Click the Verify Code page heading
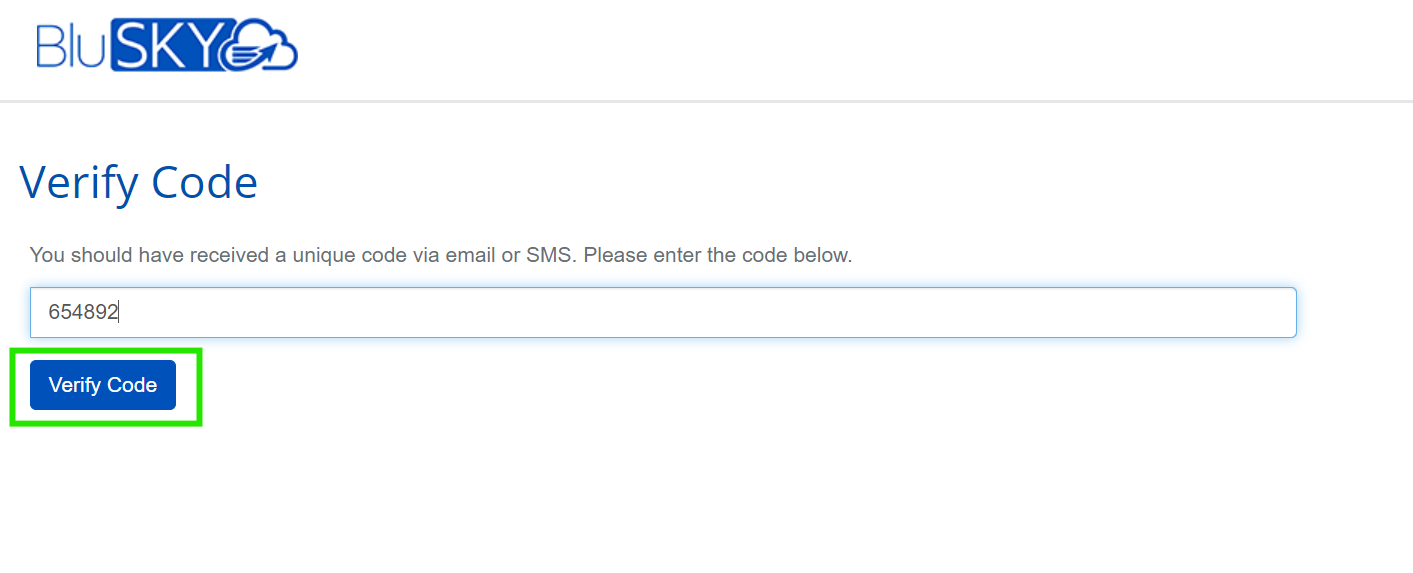This screenshot has height=573, width=1413. pos(138,183)
